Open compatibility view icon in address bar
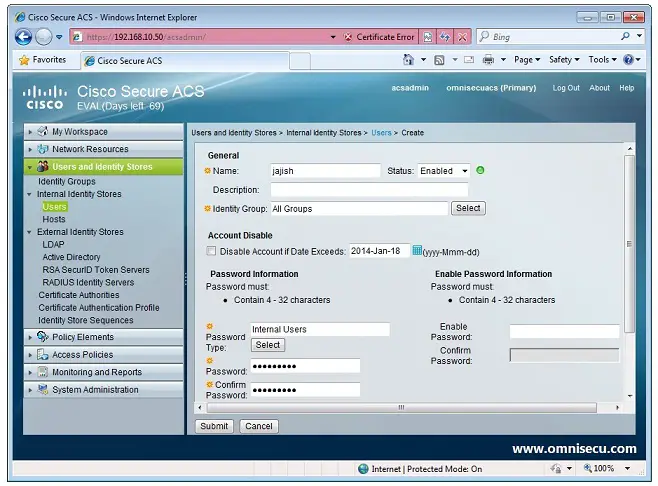 click(x=428, y=37)
